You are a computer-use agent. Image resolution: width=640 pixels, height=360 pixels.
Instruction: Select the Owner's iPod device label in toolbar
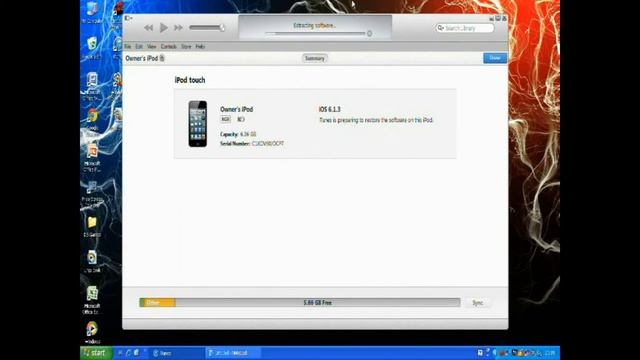(142, 58)
